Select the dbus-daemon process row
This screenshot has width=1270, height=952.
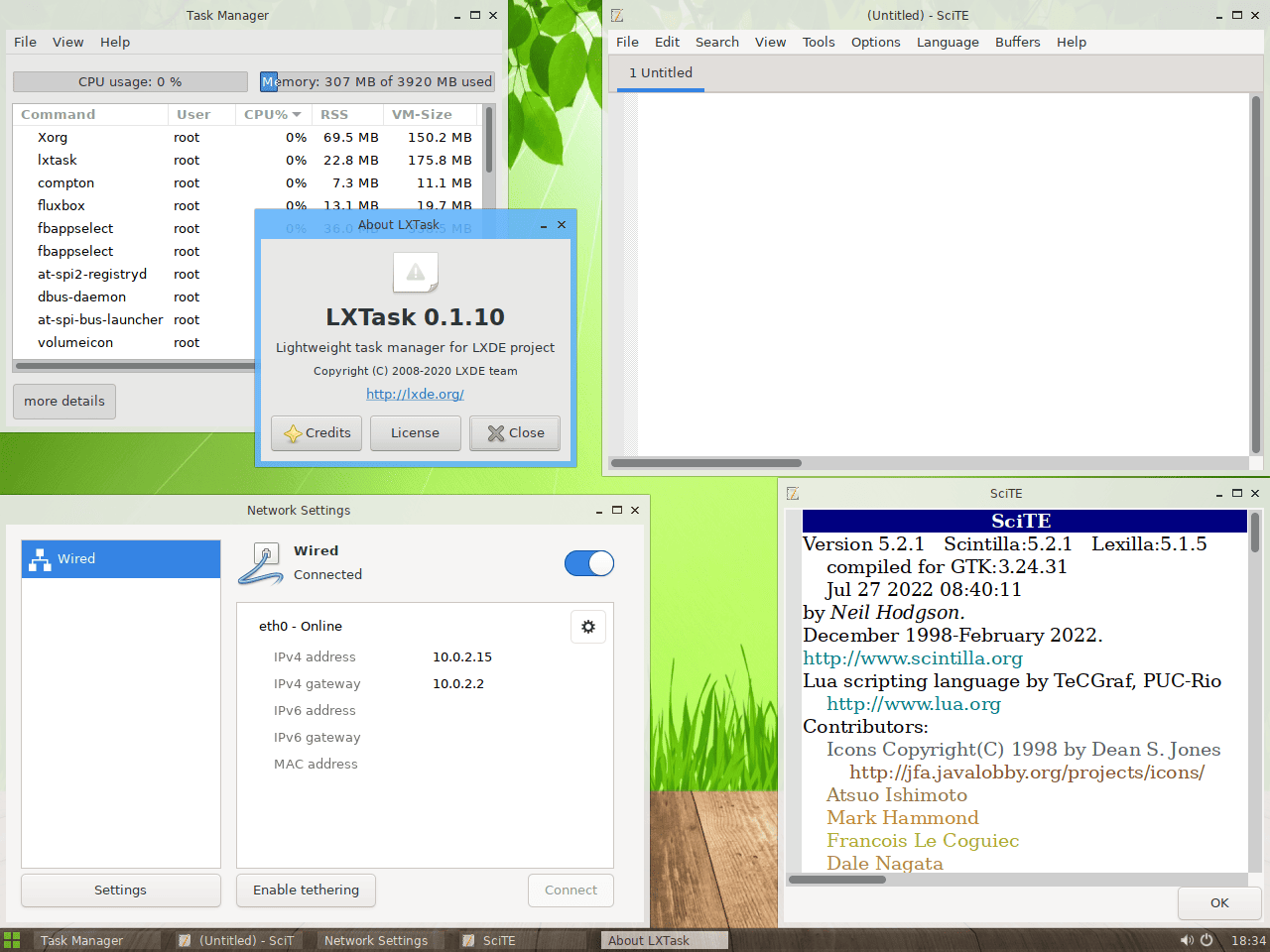134,297
